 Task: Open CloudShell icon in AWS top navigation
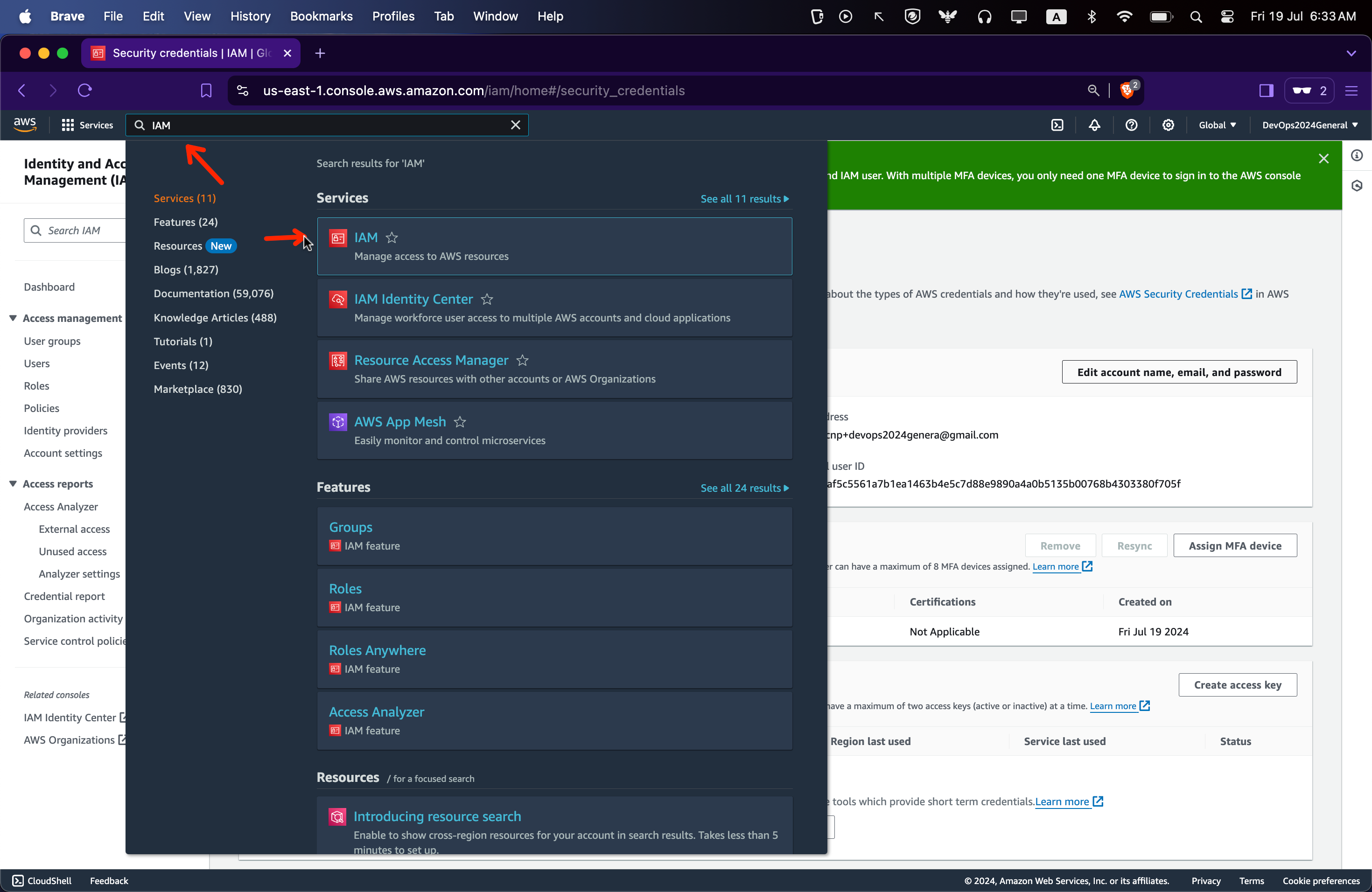point(1057,125)
